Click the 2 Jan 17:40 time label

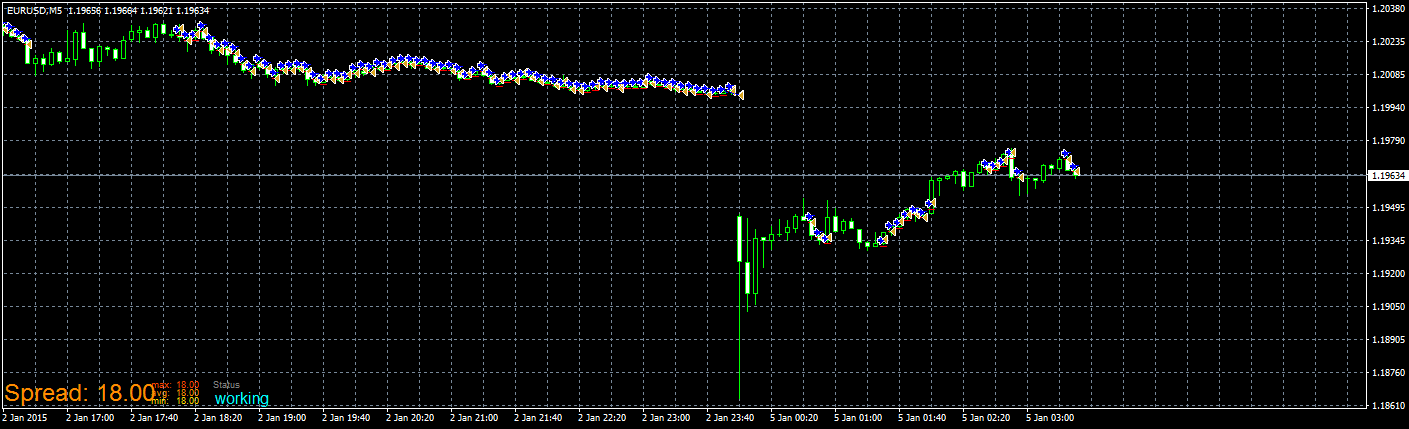pyautogui.click(x=154, y=418)
